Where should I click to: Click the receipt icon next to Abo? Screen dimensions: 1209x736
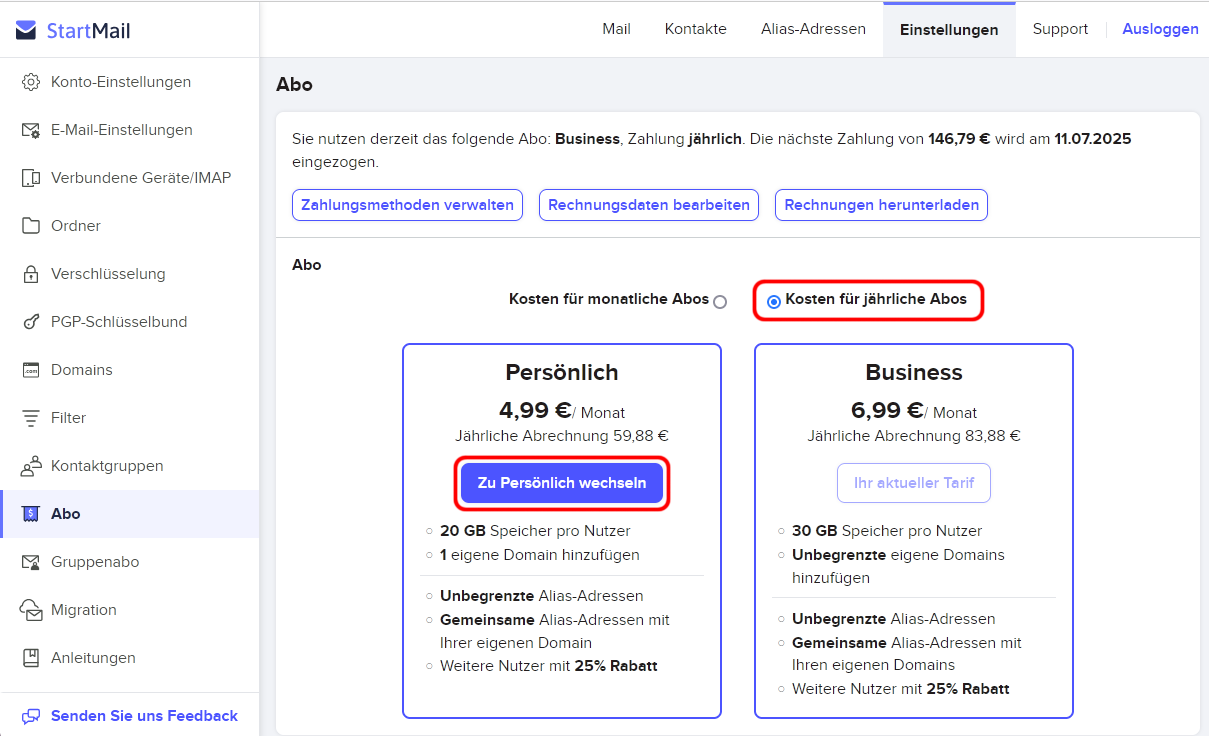(31, 514)
